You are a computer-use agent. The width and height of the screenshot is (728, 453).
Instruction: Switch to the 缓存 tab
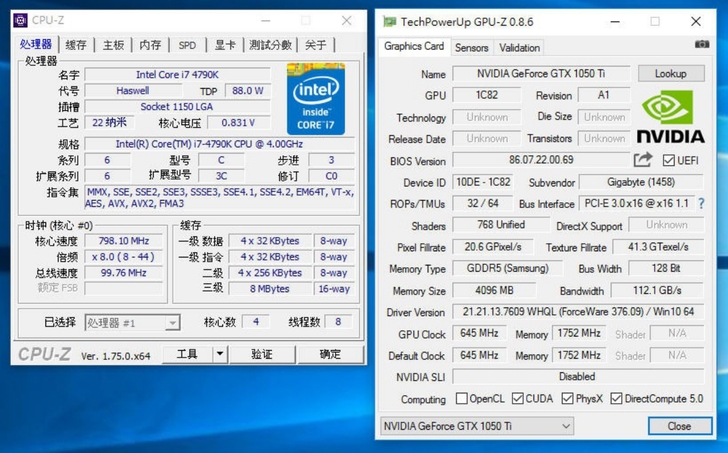coord(76,45)
